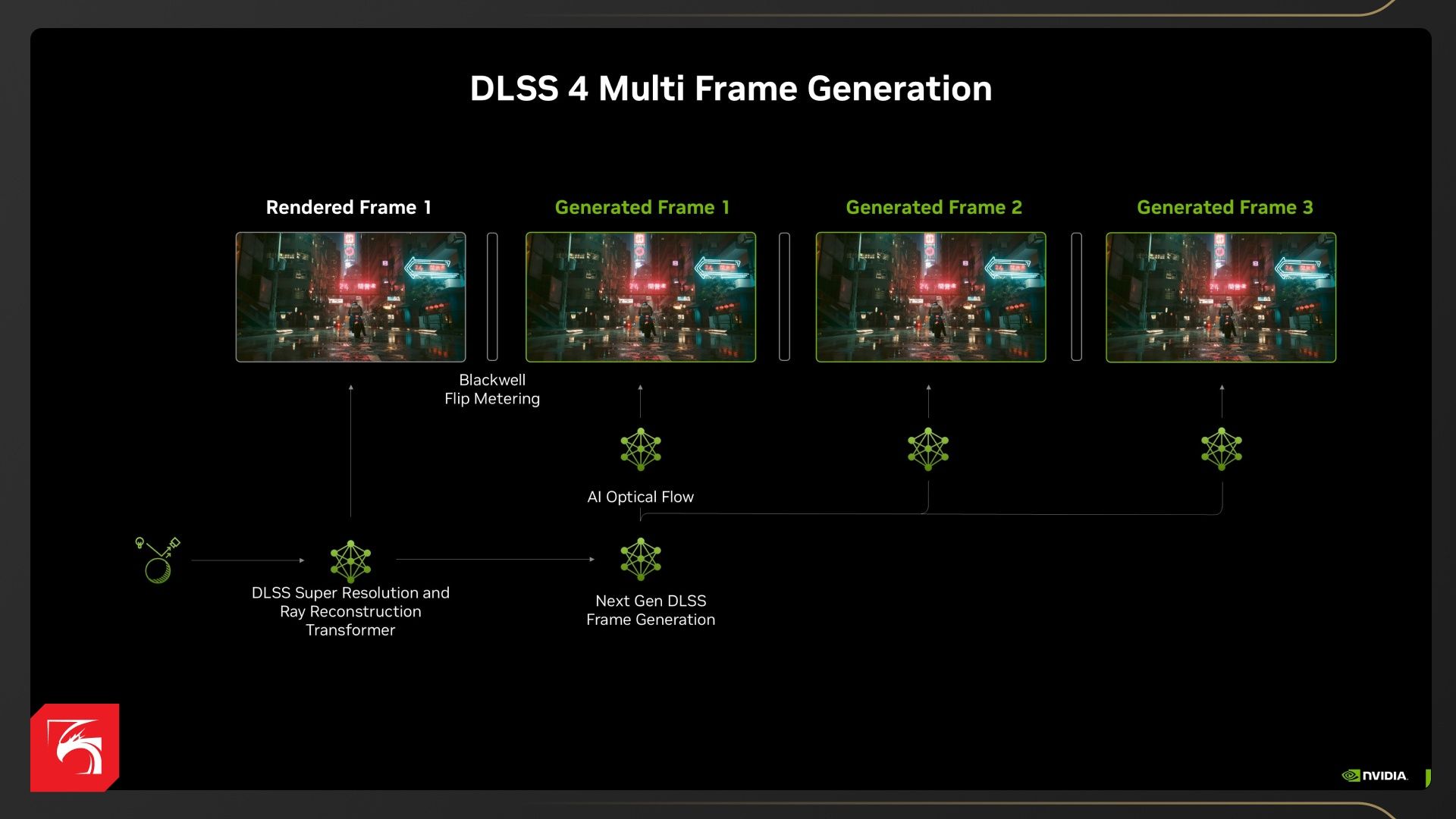Viewport: 1456px width, 819px height.
Task: Click flip metering bar before Generated Frame 3
Action: (x=1076, y=297)
